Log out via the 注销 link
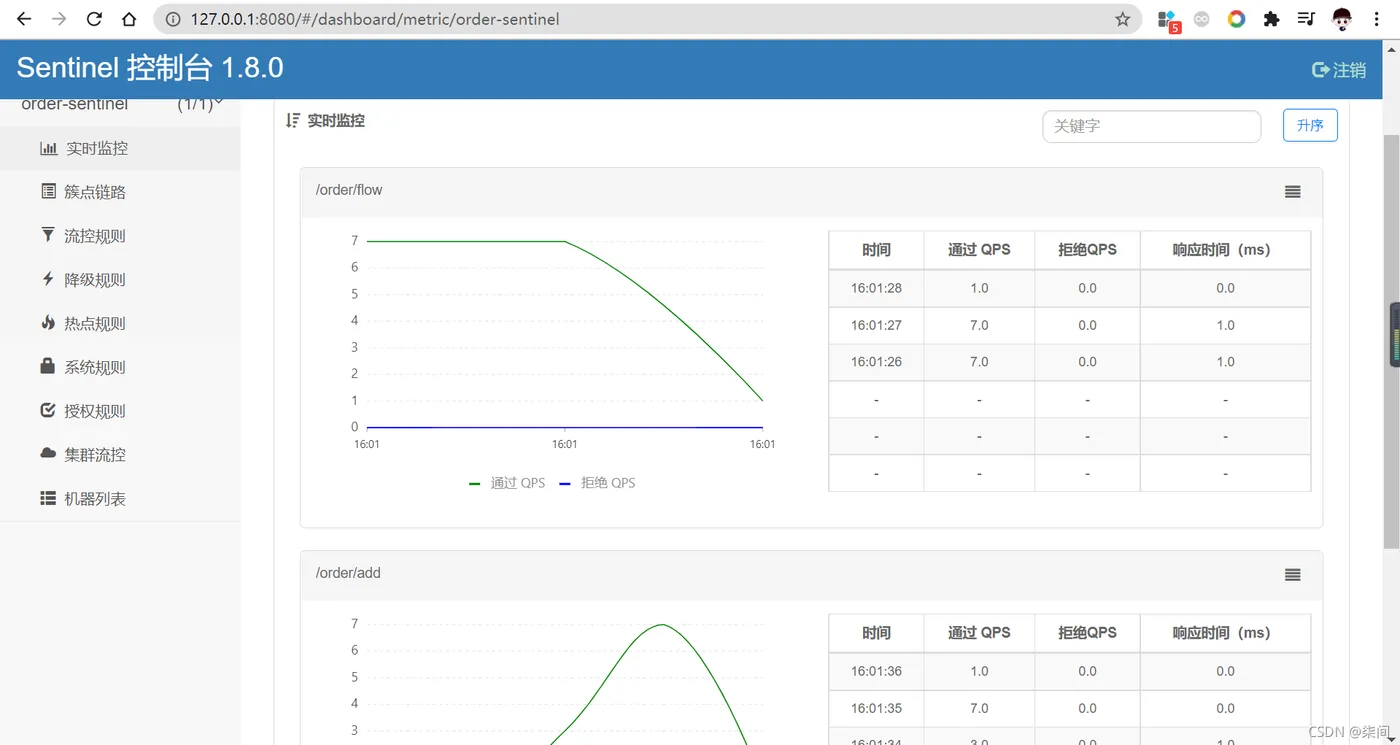The image size is (1400, 745). click(1339, 70)
